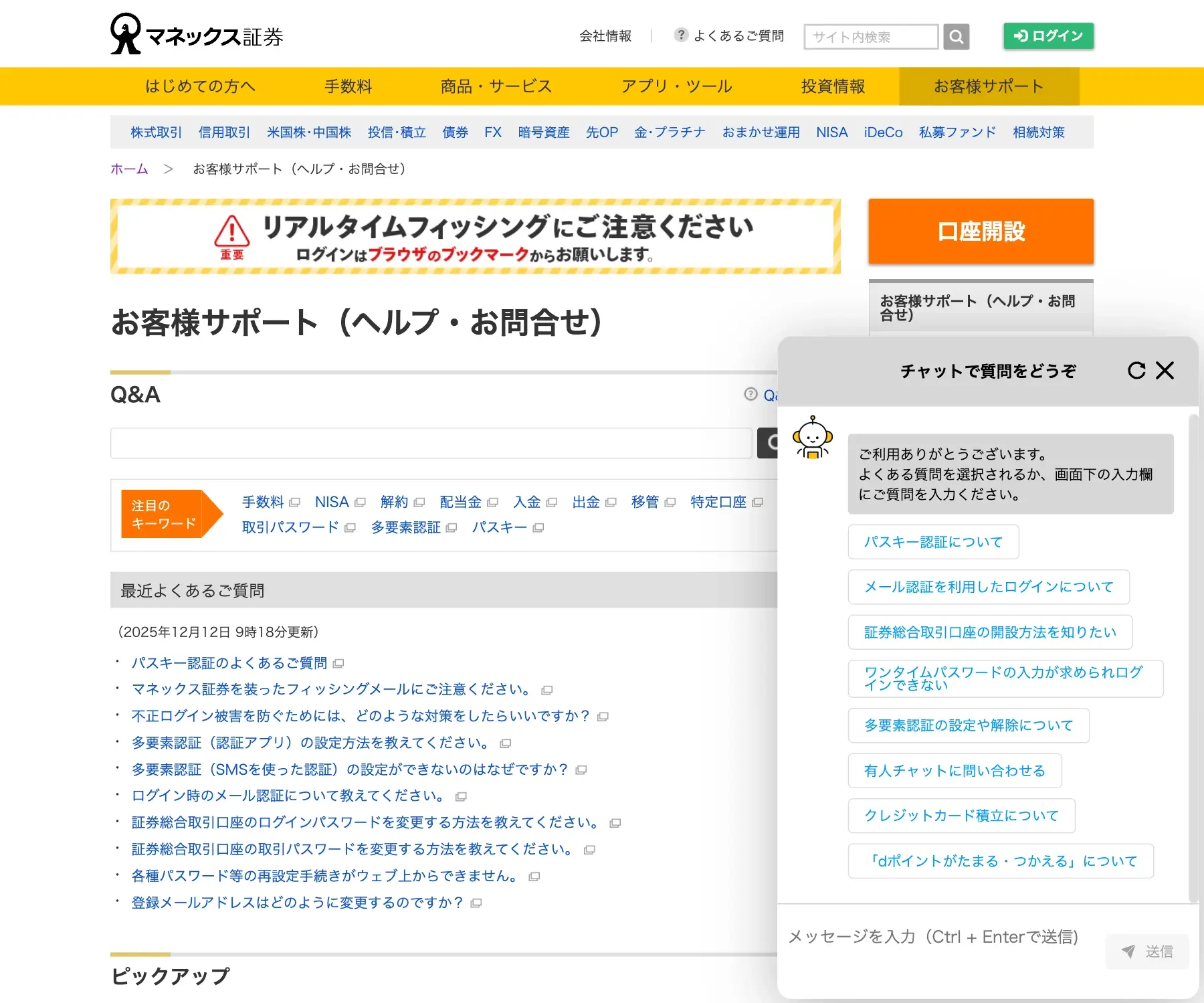Click the Q&A search input box
The height and width of the screenshot is (1003, 1204).
431,442
